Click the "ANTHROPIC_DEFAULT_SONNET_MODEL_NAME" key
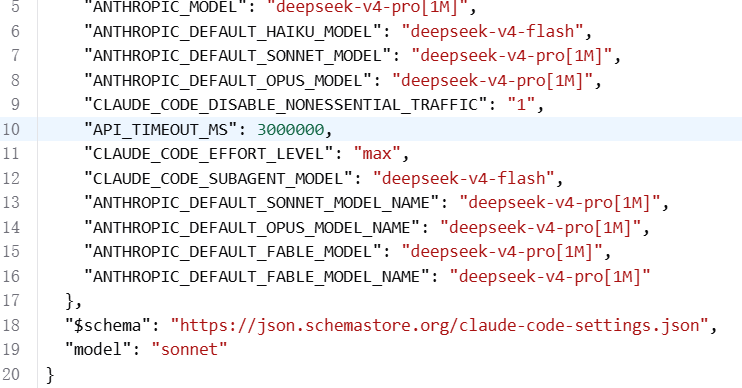Image resolution: width=742 pixels, height=388 pixels. (262, 203)
